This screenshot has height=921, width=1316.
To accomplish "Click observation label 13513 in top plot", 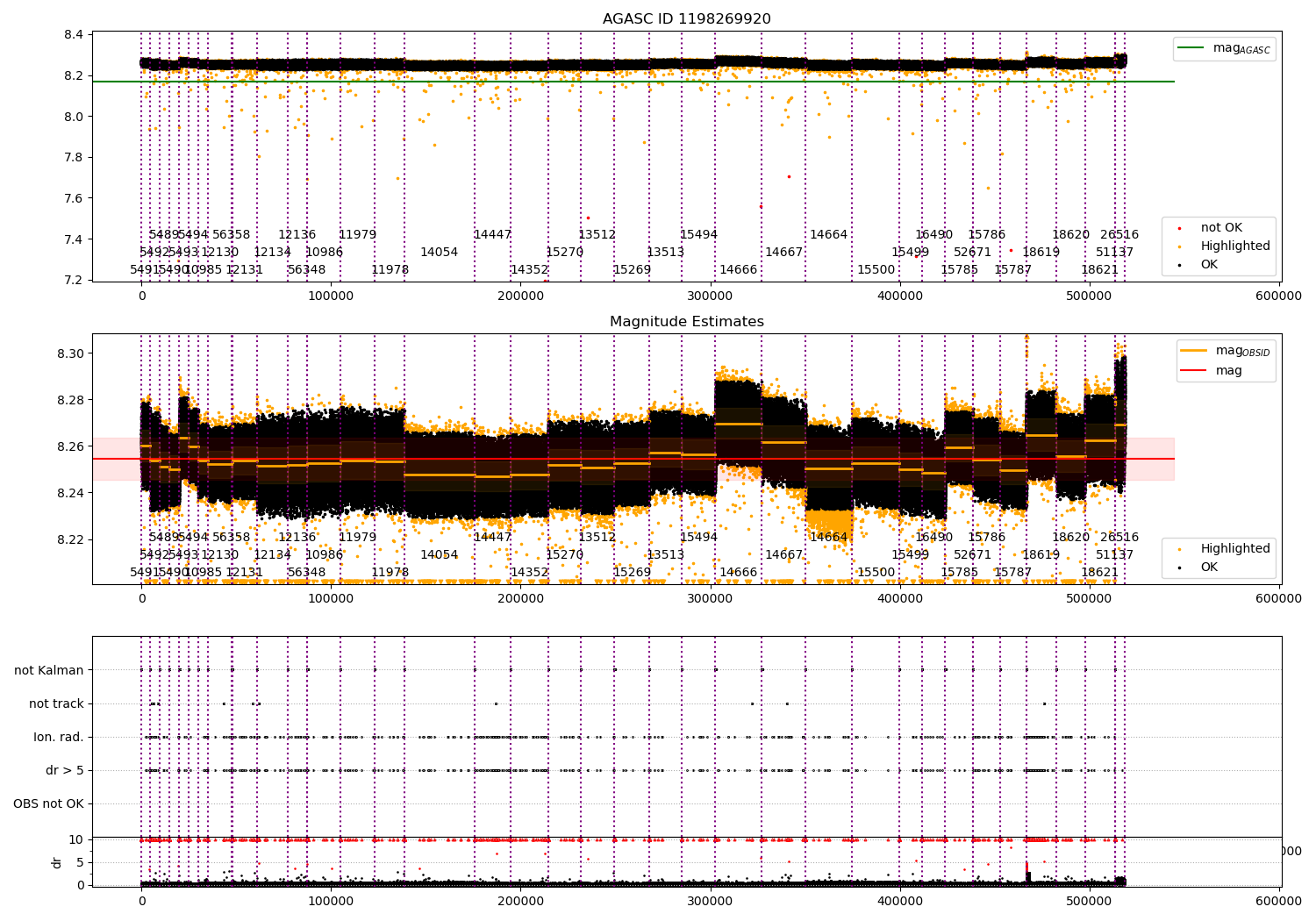I will tap(665, 253).
